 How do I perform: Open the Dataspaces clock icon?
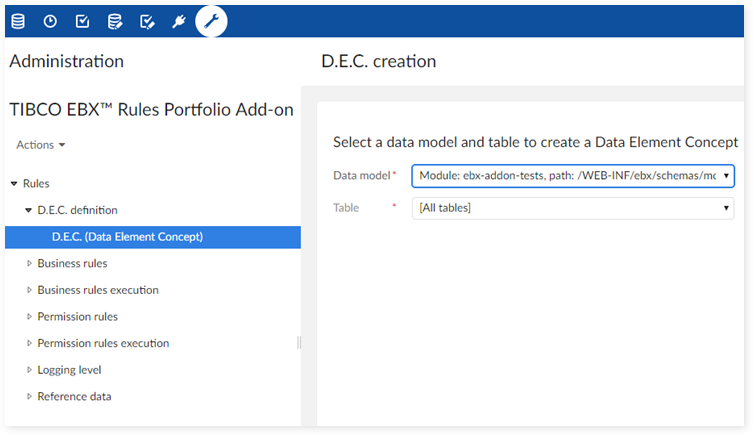click(50, 21)
